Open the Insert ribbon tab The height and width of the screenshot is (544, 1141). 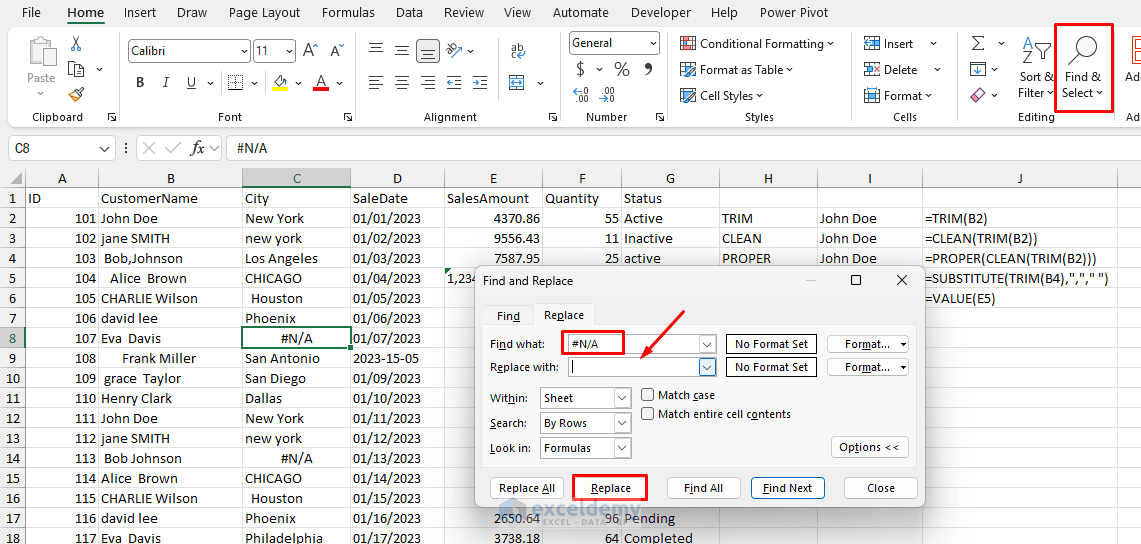(x=140, y=12)
